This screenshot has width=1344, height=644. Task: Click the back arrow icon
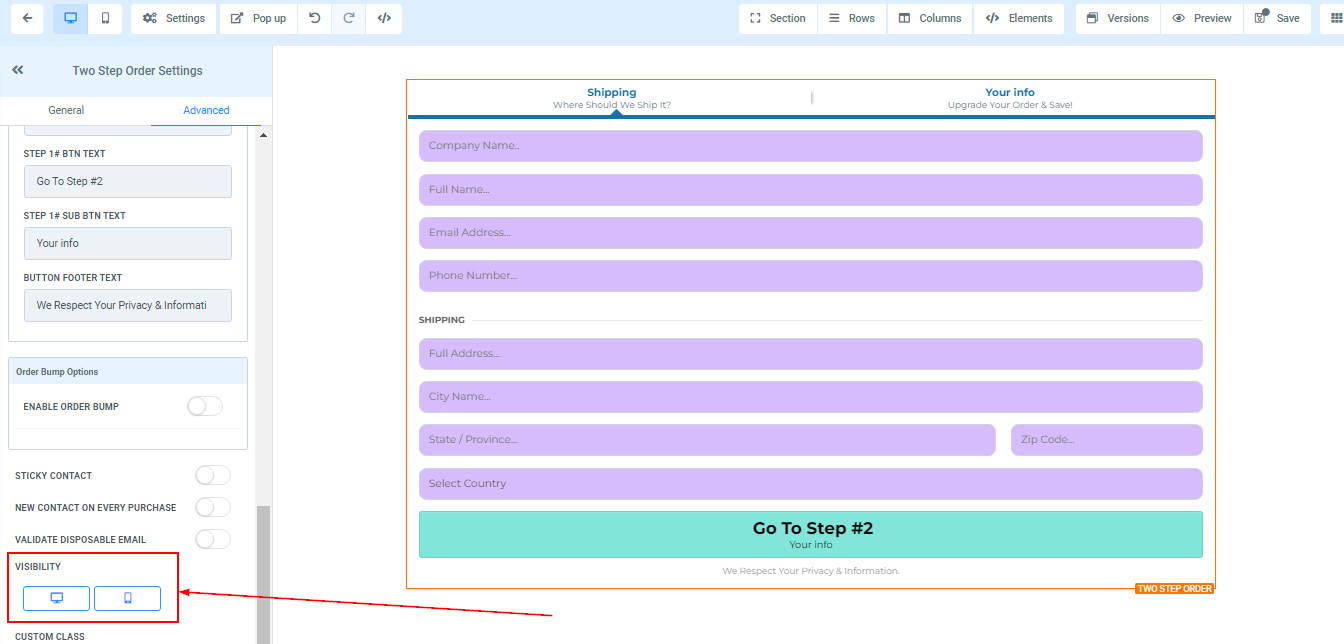pyautogui.click(x=26, y=18)
